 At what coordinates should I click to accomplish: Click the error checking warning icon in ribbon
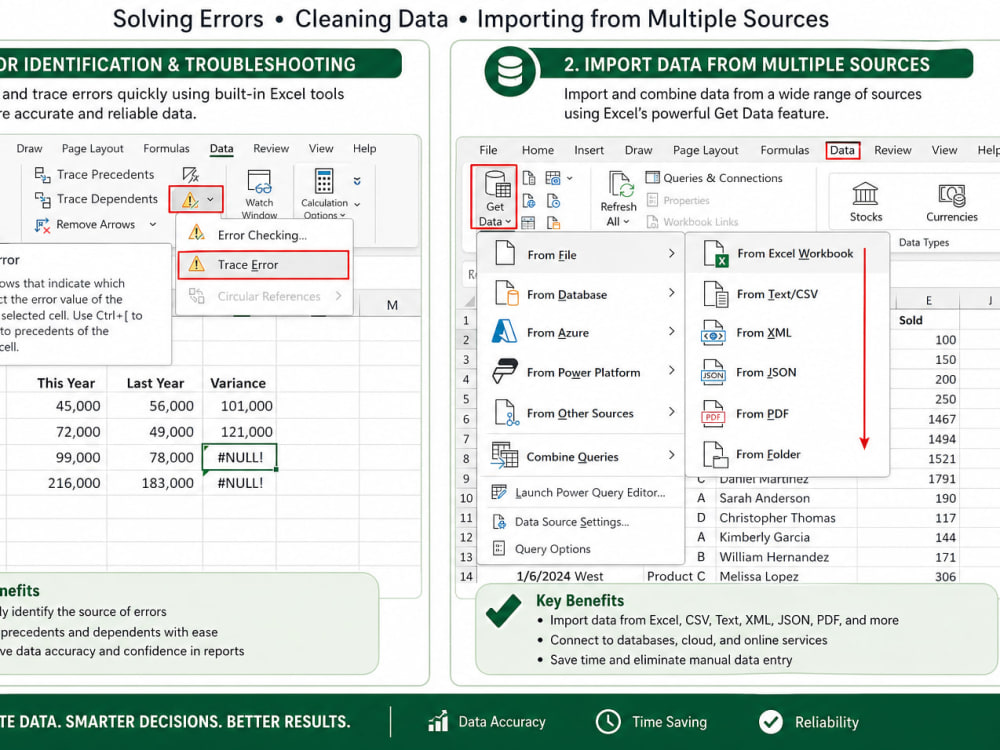point(190,200)
